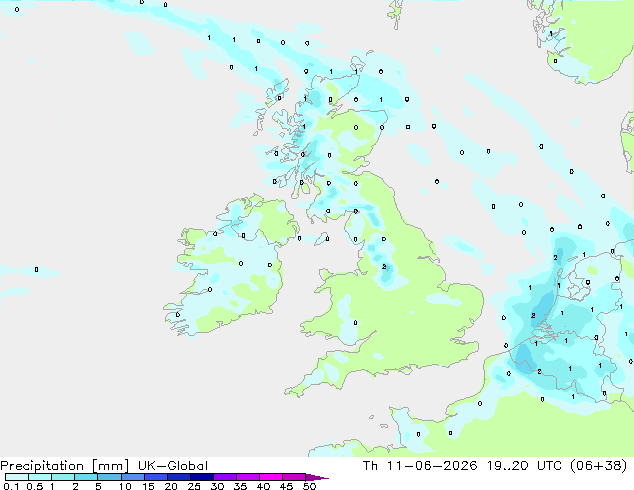Click the 1–2 mm legend color swatch
Image resolution: width=634 pixels, height=490 pixels.
pyautogui.click(x=63, y=477)
